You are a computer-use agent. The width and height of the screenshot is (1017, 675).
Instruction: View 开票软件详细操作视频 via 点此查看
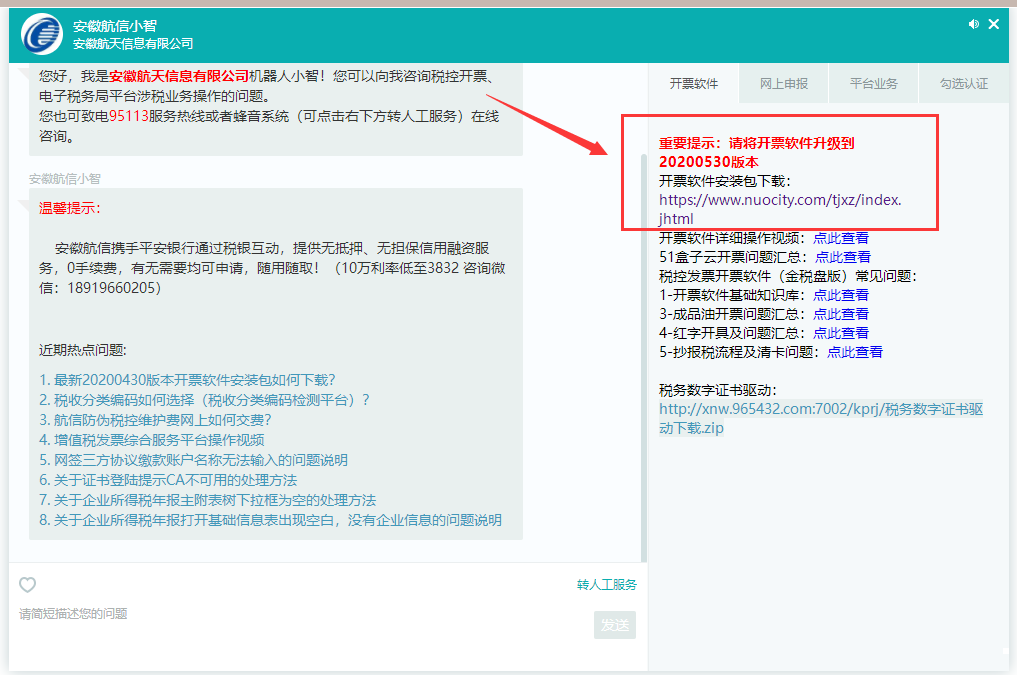841,238
